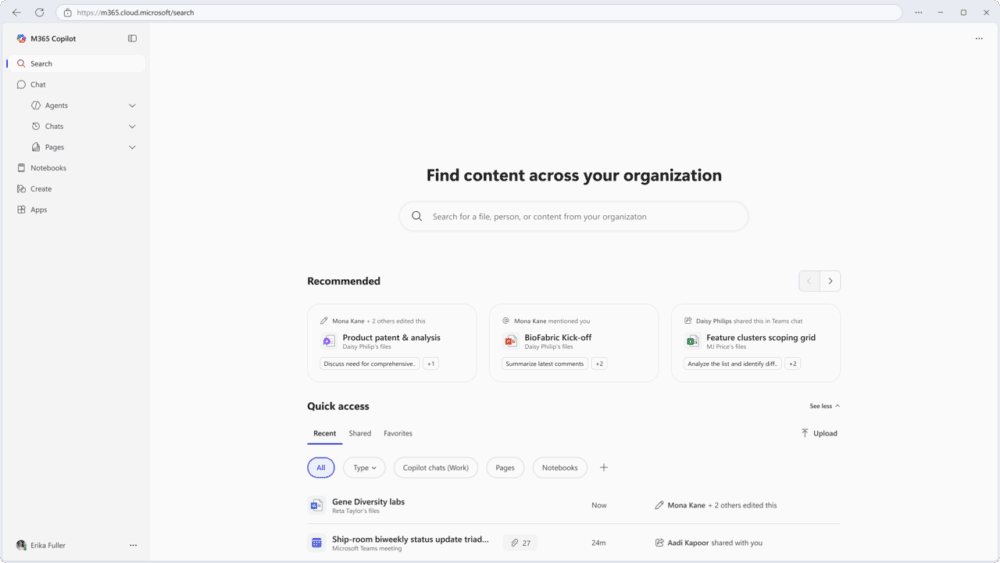Click the browser back arrow
Image resolution: width=1000 pixels, height=563 pixels.
pos(17,12)
